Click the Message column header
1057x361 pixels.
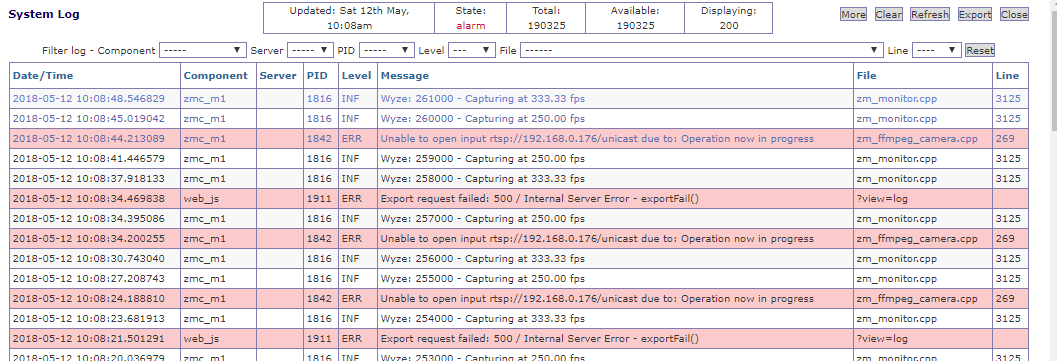tap(404, 75)
